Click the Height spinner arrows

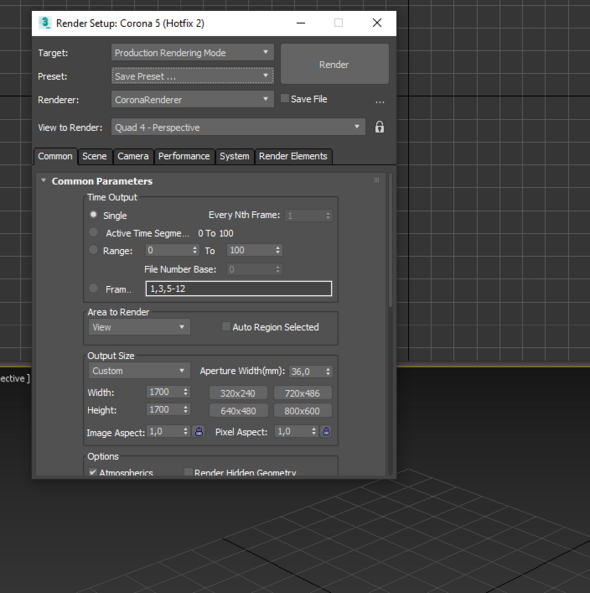[x=185, y=410]
